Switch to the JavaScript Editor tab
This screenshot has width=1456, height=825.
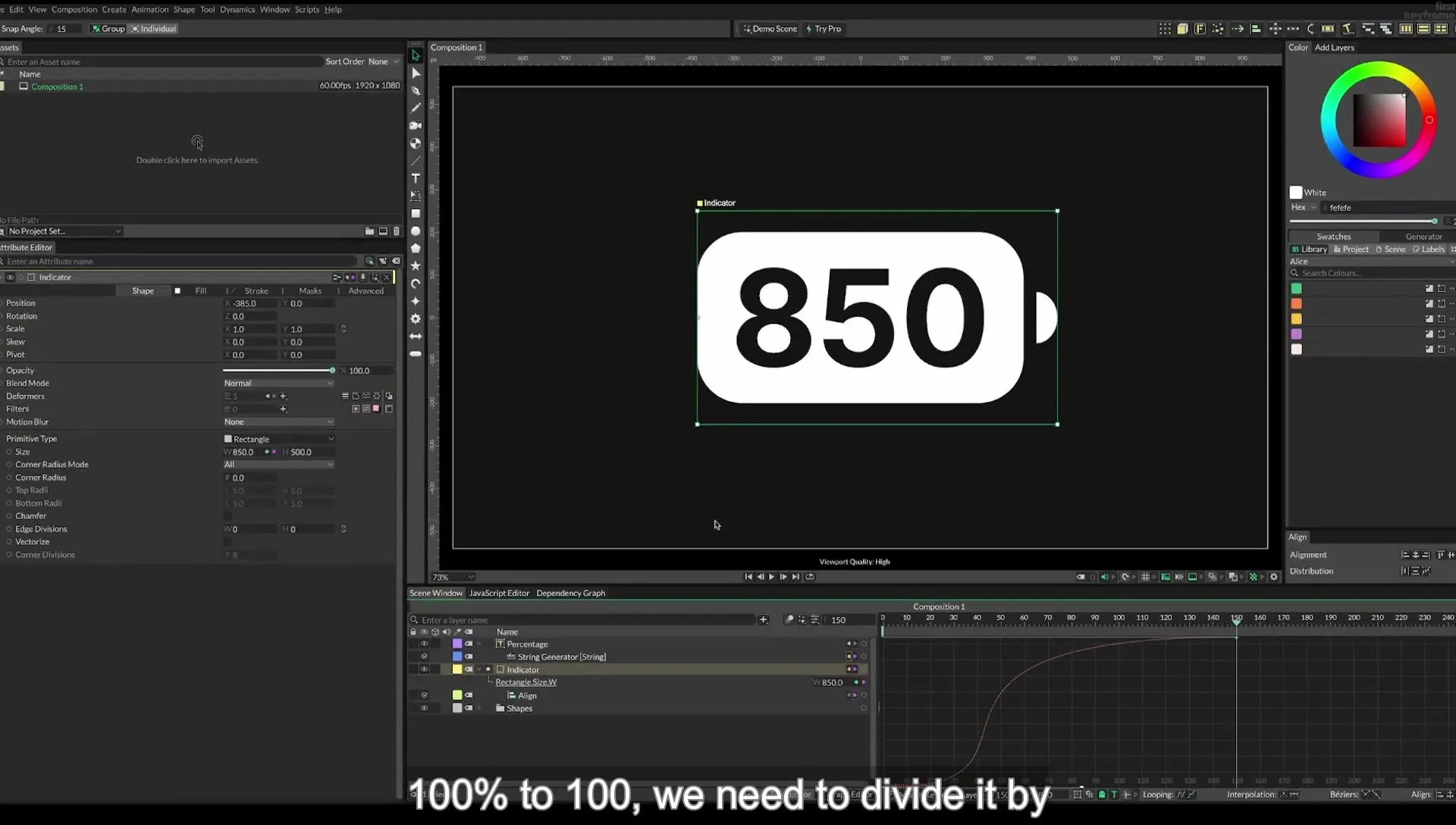pos(499,593)
